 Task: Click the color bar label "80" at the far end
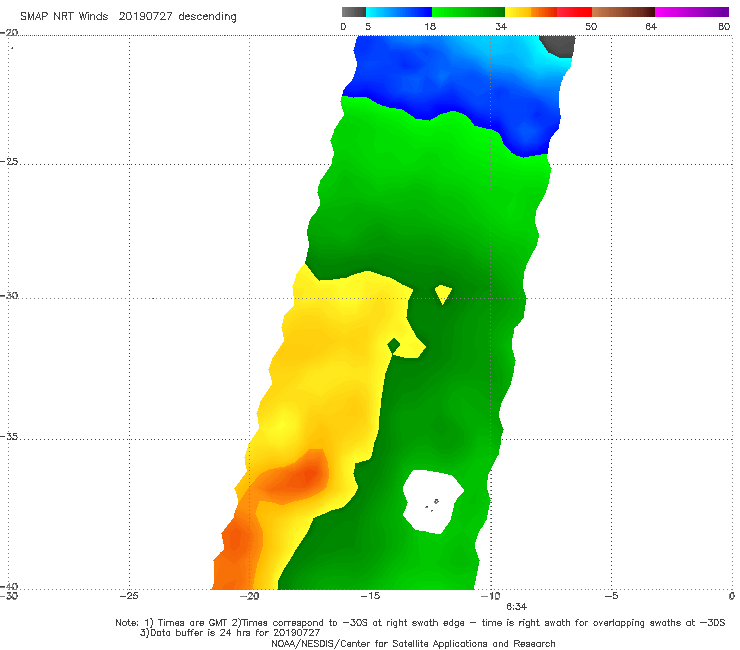724,27
